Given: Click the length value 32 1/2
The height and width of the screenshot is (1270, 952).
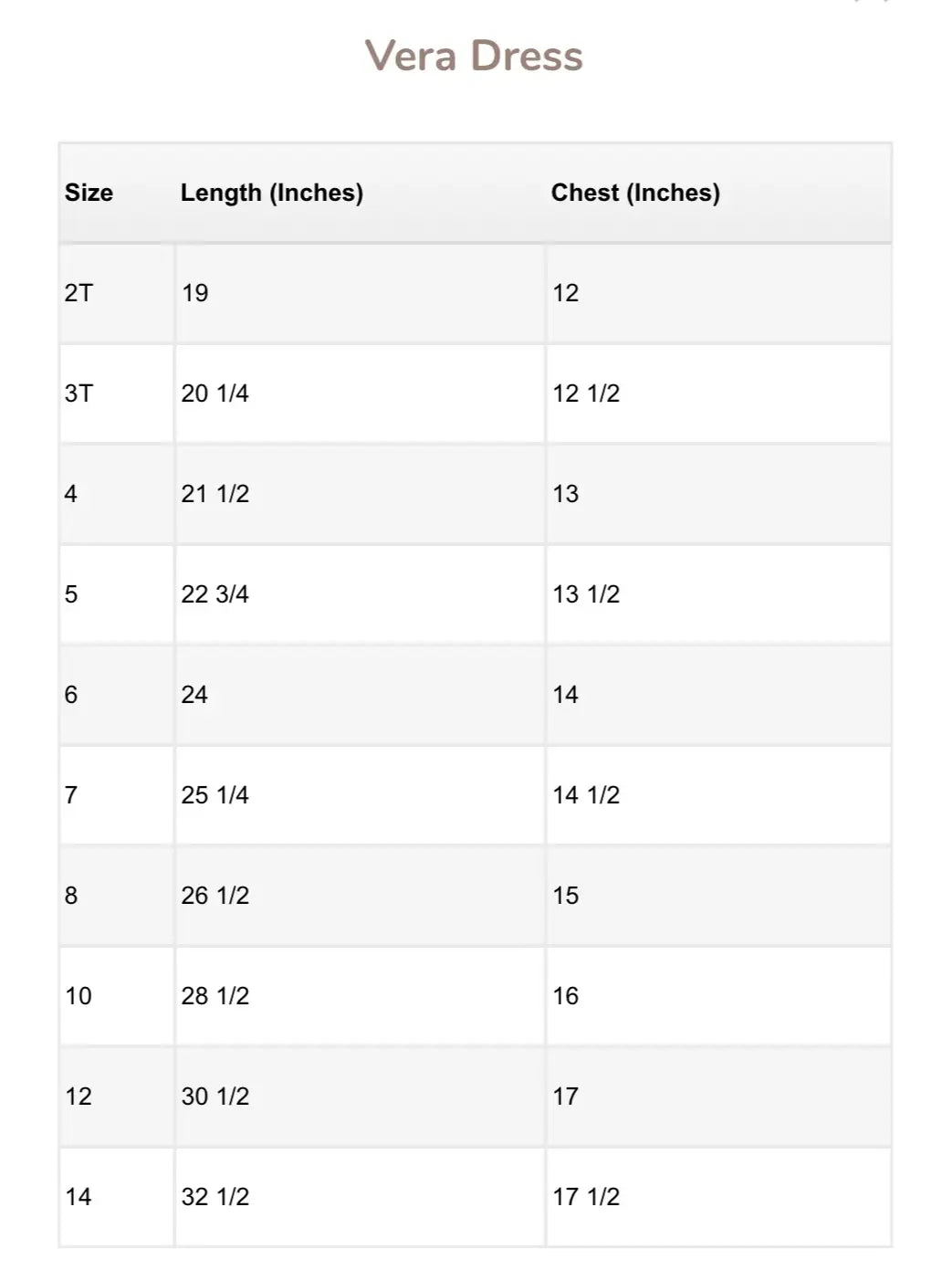Looking at the screenshot, I should (x=214, y=1197).
